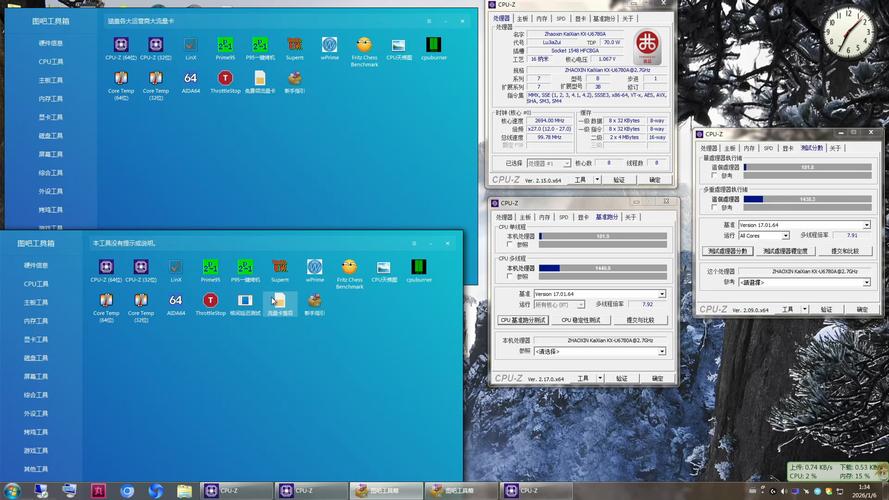
Task: Select 其他工具 in the lower toolbox sidebar
Action: coord(36,468)
